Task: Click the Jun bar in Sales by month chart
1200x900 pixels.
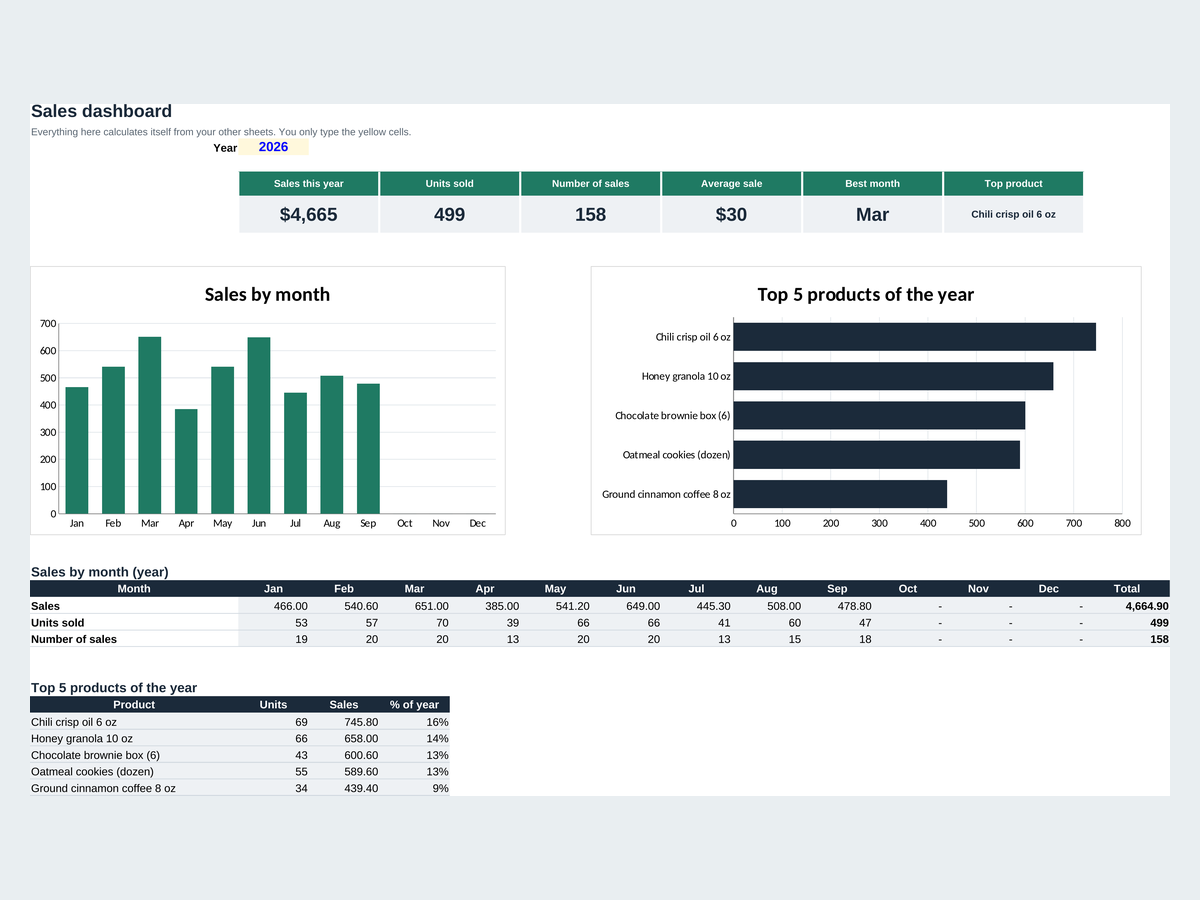Action: click(x=259, y=426)
